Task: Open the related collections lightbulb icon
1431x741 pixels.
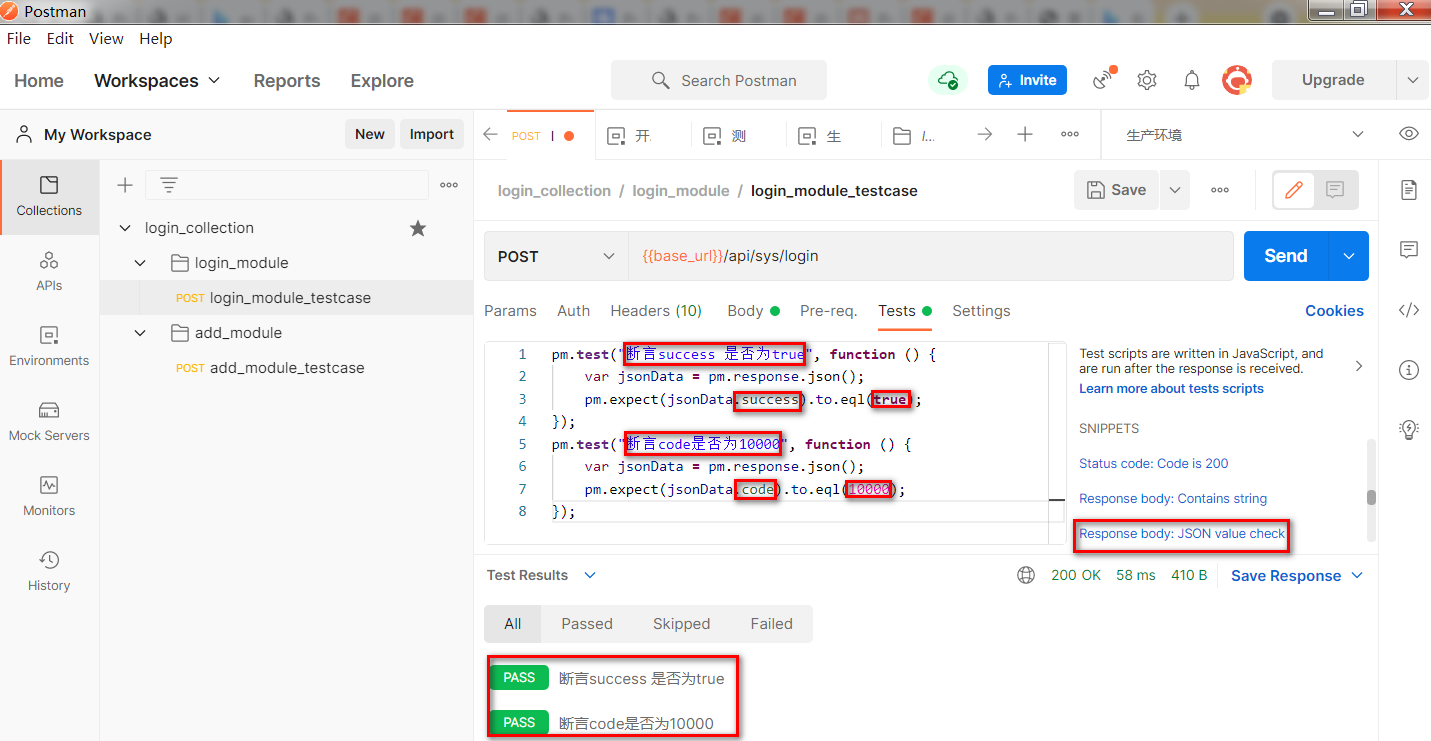Action: (x=1409, y=430)
